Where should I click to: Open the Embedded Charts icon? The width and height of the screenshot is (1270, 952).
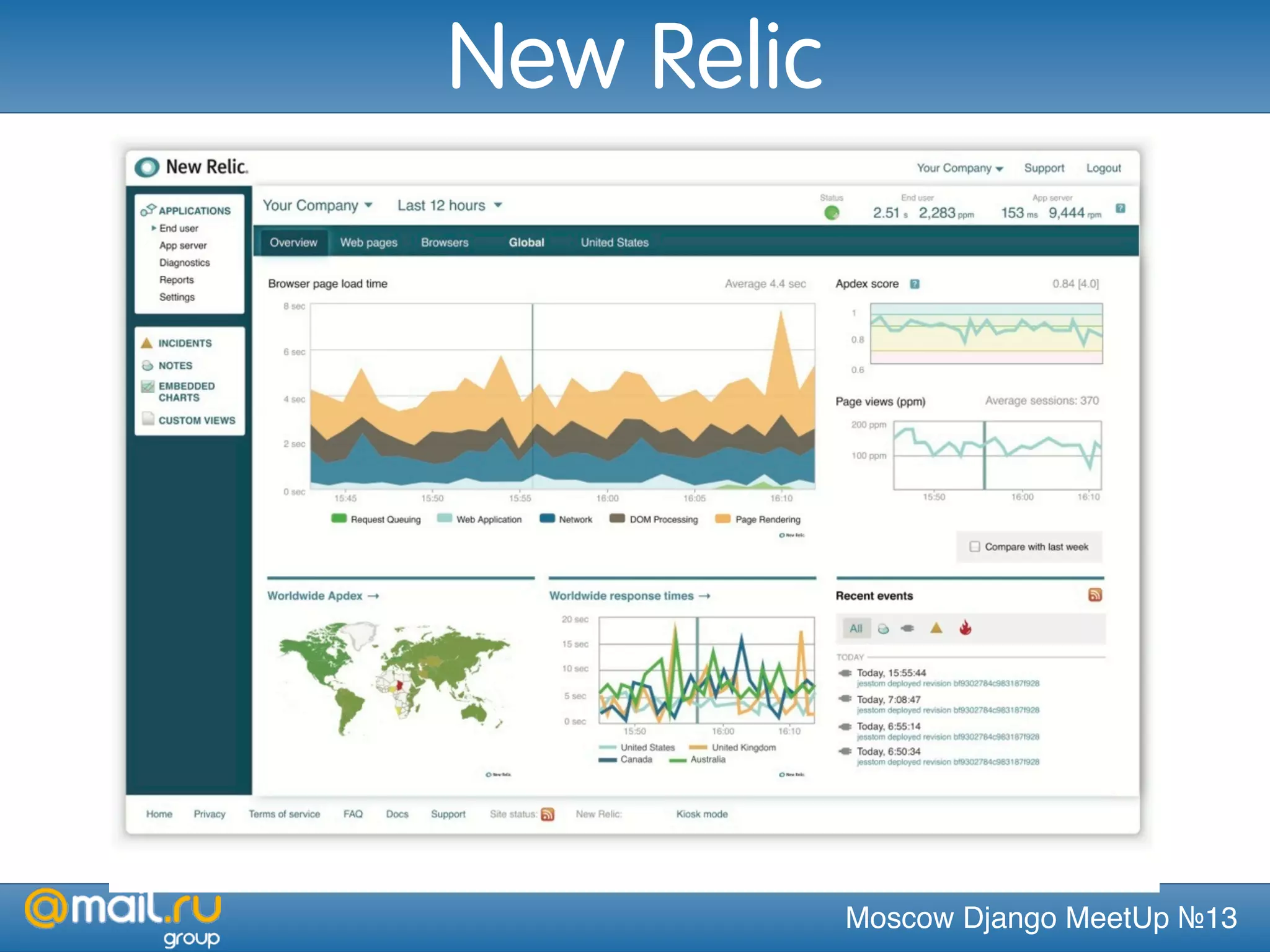coord(148,387)
